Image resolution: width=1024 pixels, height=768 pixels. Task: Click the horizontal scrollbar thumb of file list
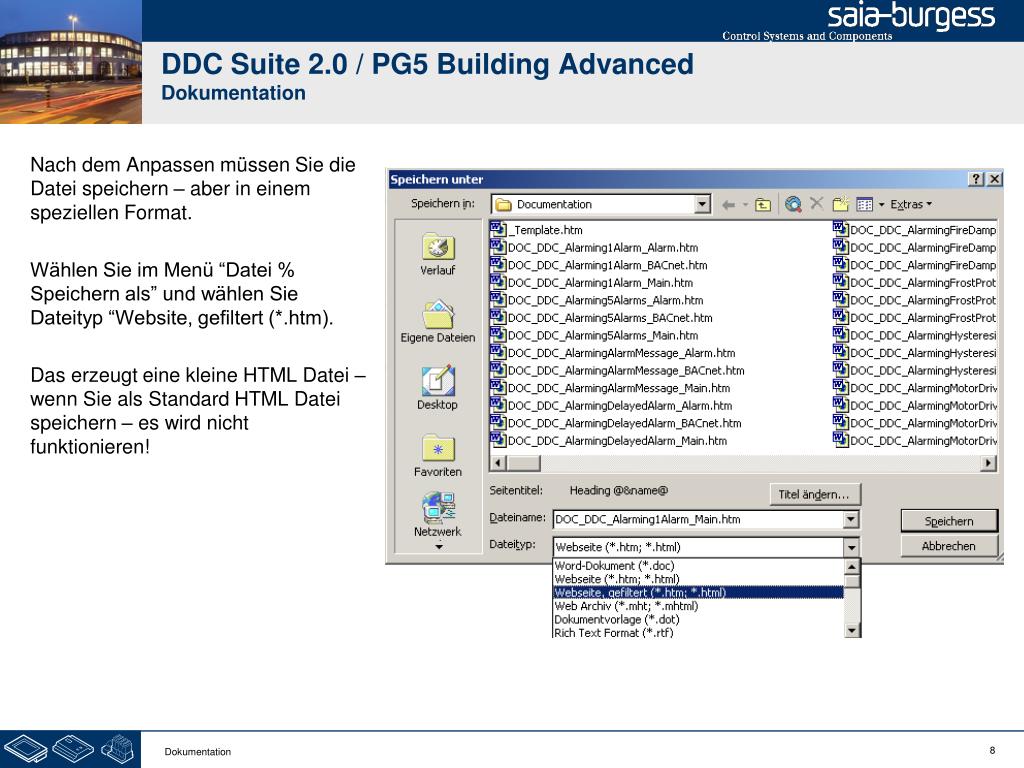(523, 463)
